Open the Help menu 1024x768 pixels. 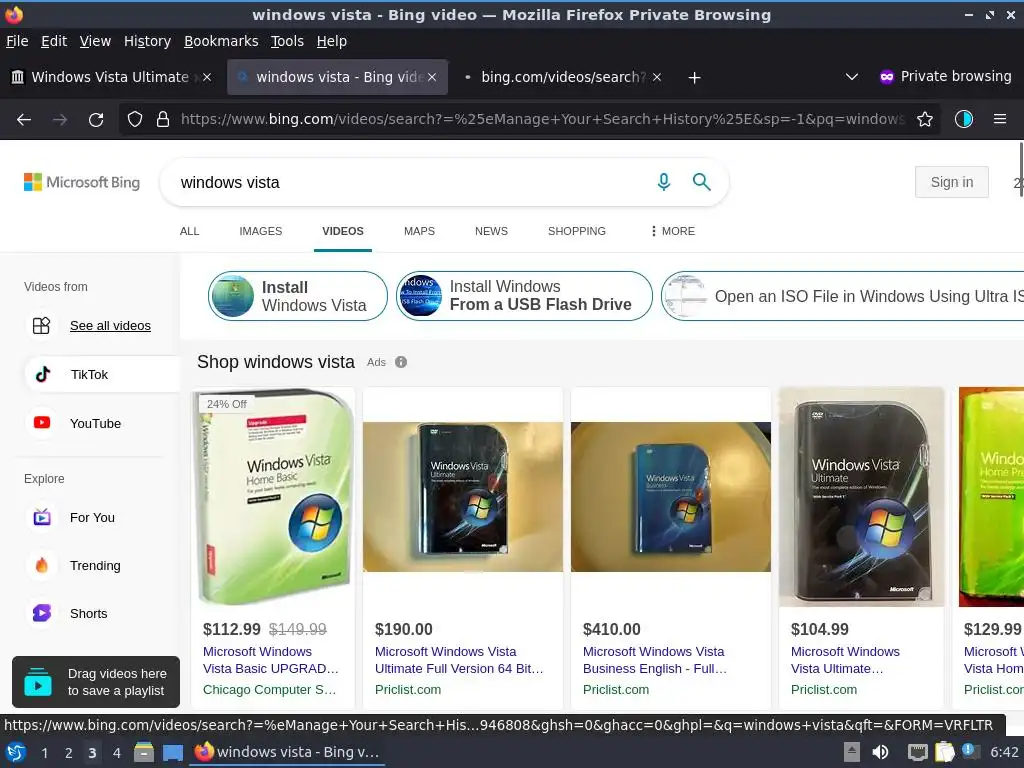pyautogui.click(x=332, y=41)
